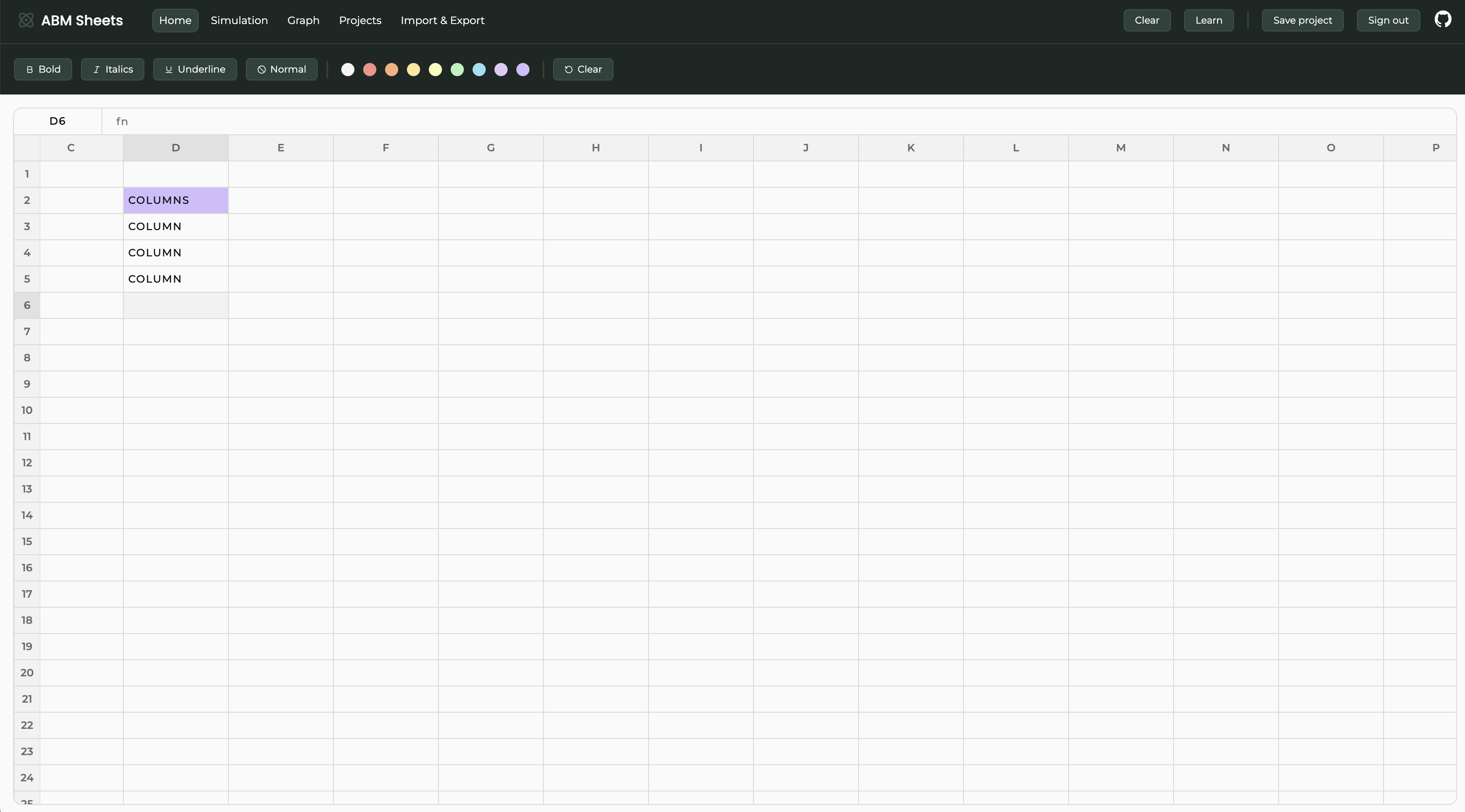Viewport: 1465px width, 812px height.
Task: Reset text style with Normal button
Action: tap(281, 70)
